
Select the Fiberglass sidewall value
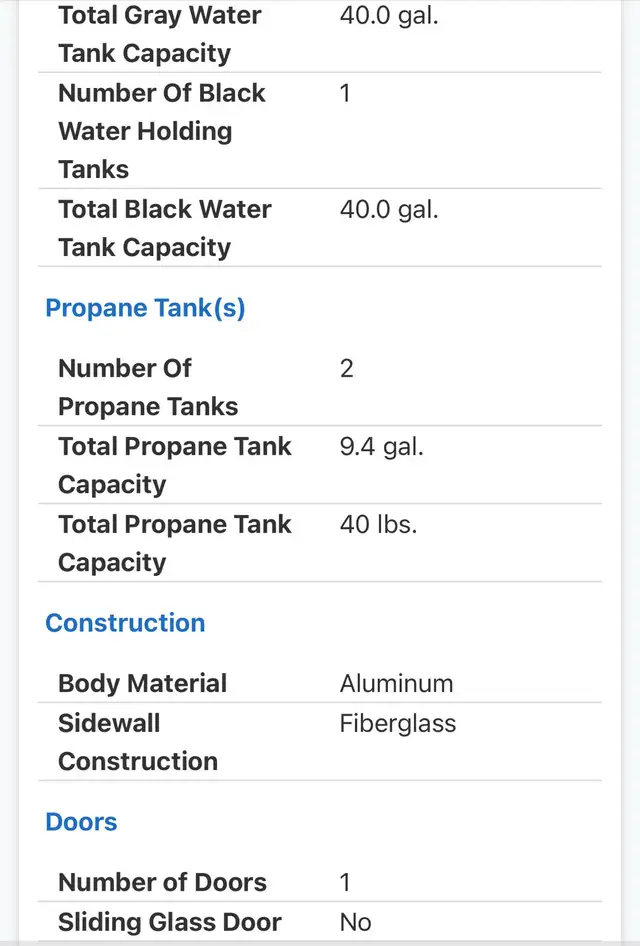click(398, 723)
